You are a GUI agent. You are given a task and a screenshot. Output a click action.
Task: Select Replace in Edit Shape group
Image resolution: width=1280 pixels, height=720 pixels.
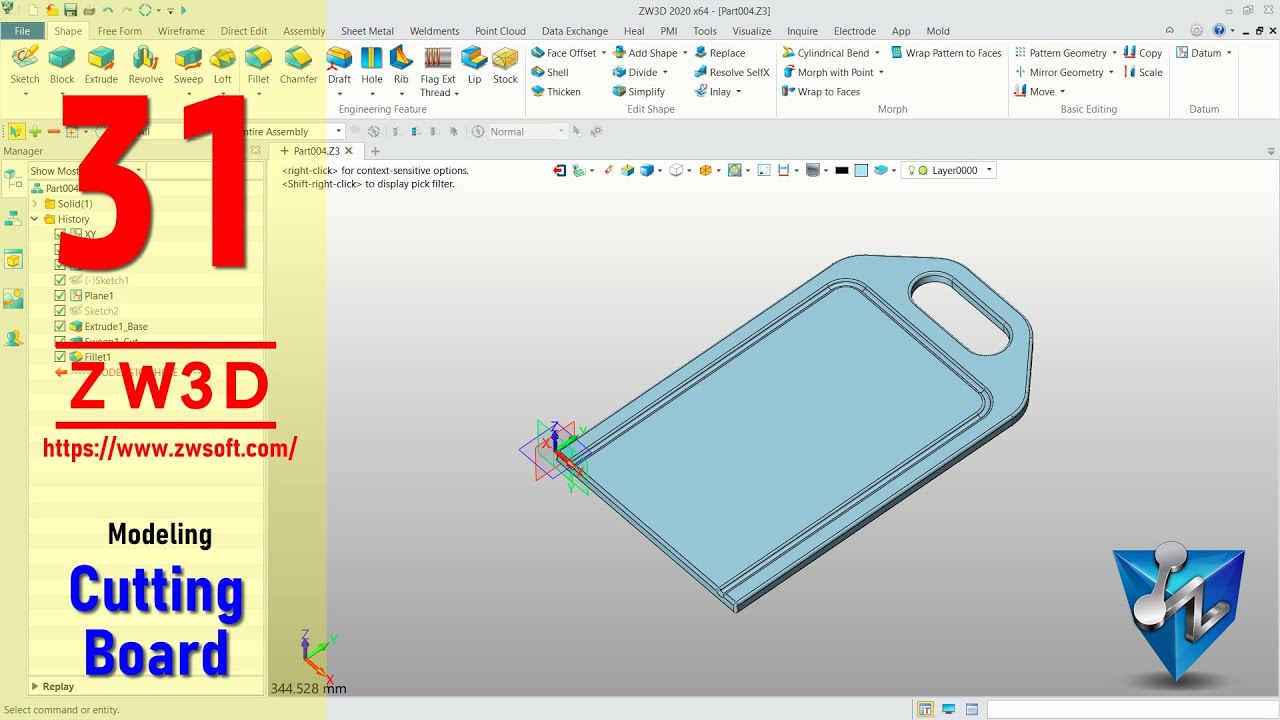click(x=720, y=53)
